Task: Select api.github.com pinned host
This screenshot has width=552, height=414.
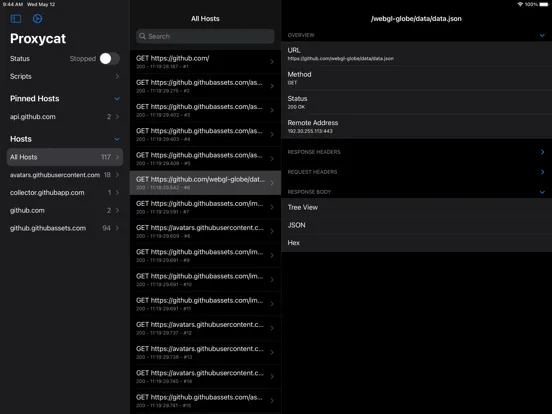Action: tap(65, 117)
